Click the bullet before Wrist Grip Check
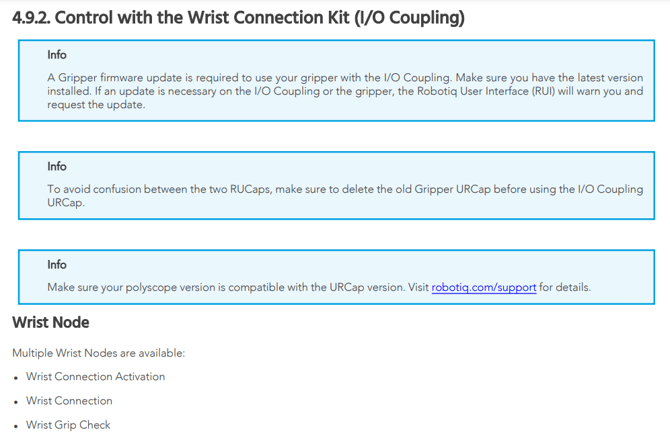The image size is (670, 448). pyautogui.click(x=16, y=426)
